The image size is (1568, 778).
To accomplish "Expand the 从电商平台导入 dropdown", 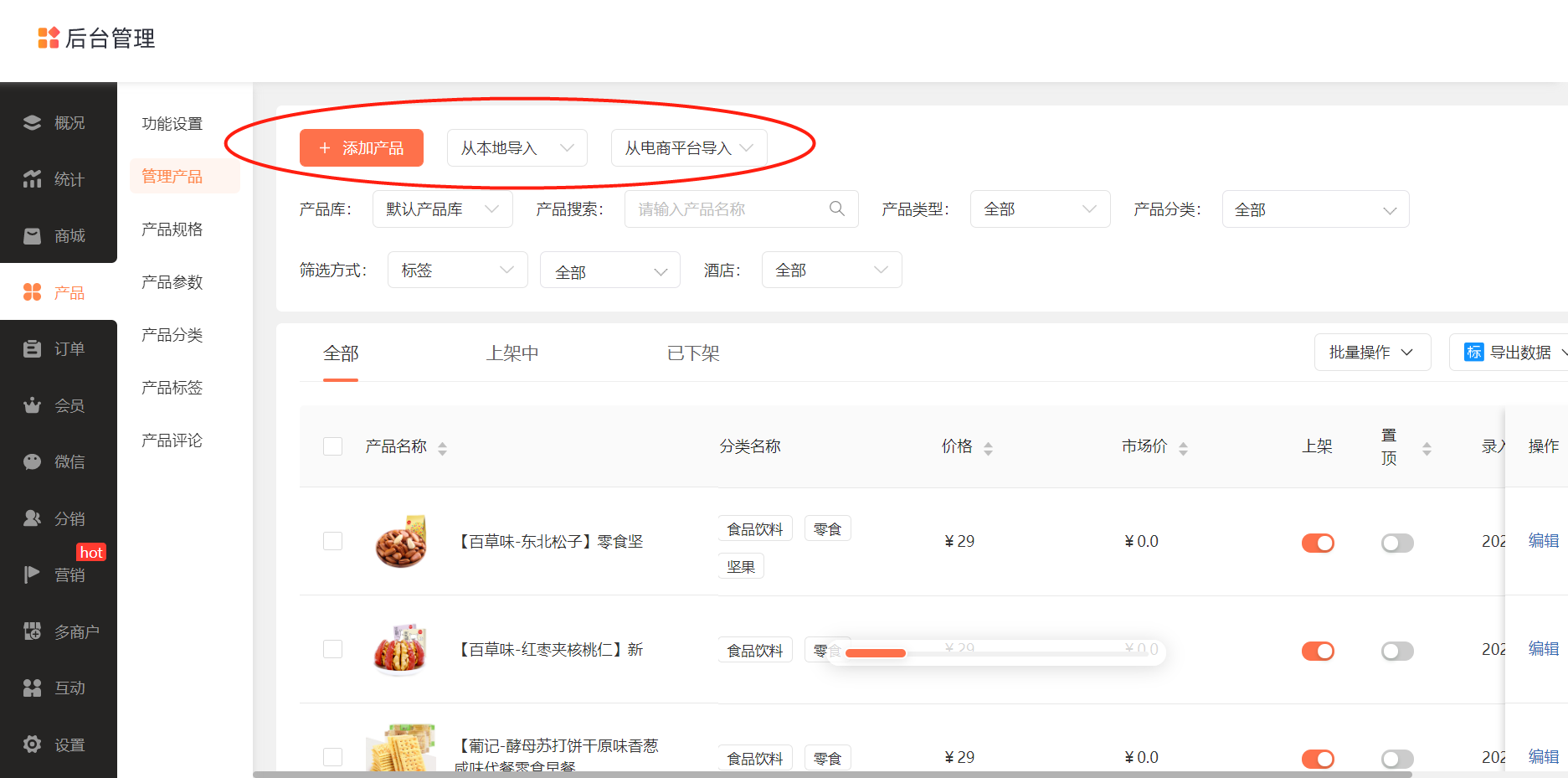I will (x=688, y=148).
